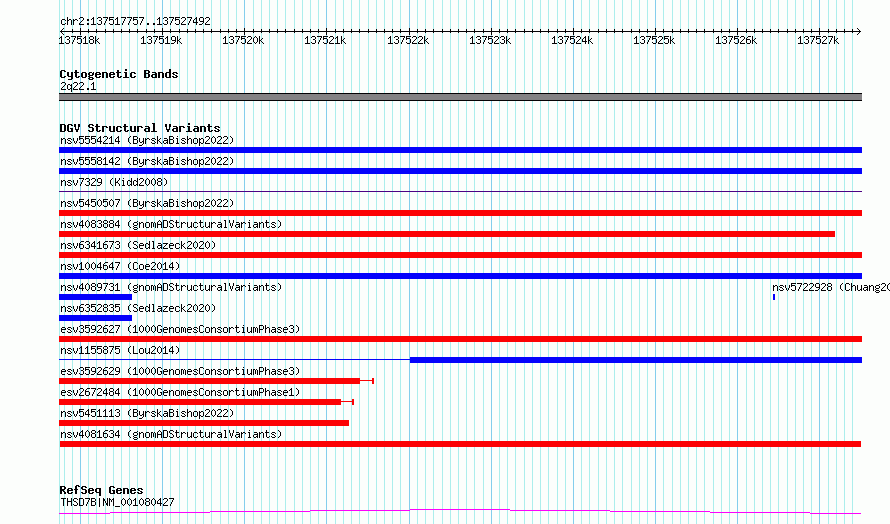Select the red bar for nsv5450507
890x524 pixels.
460,213
